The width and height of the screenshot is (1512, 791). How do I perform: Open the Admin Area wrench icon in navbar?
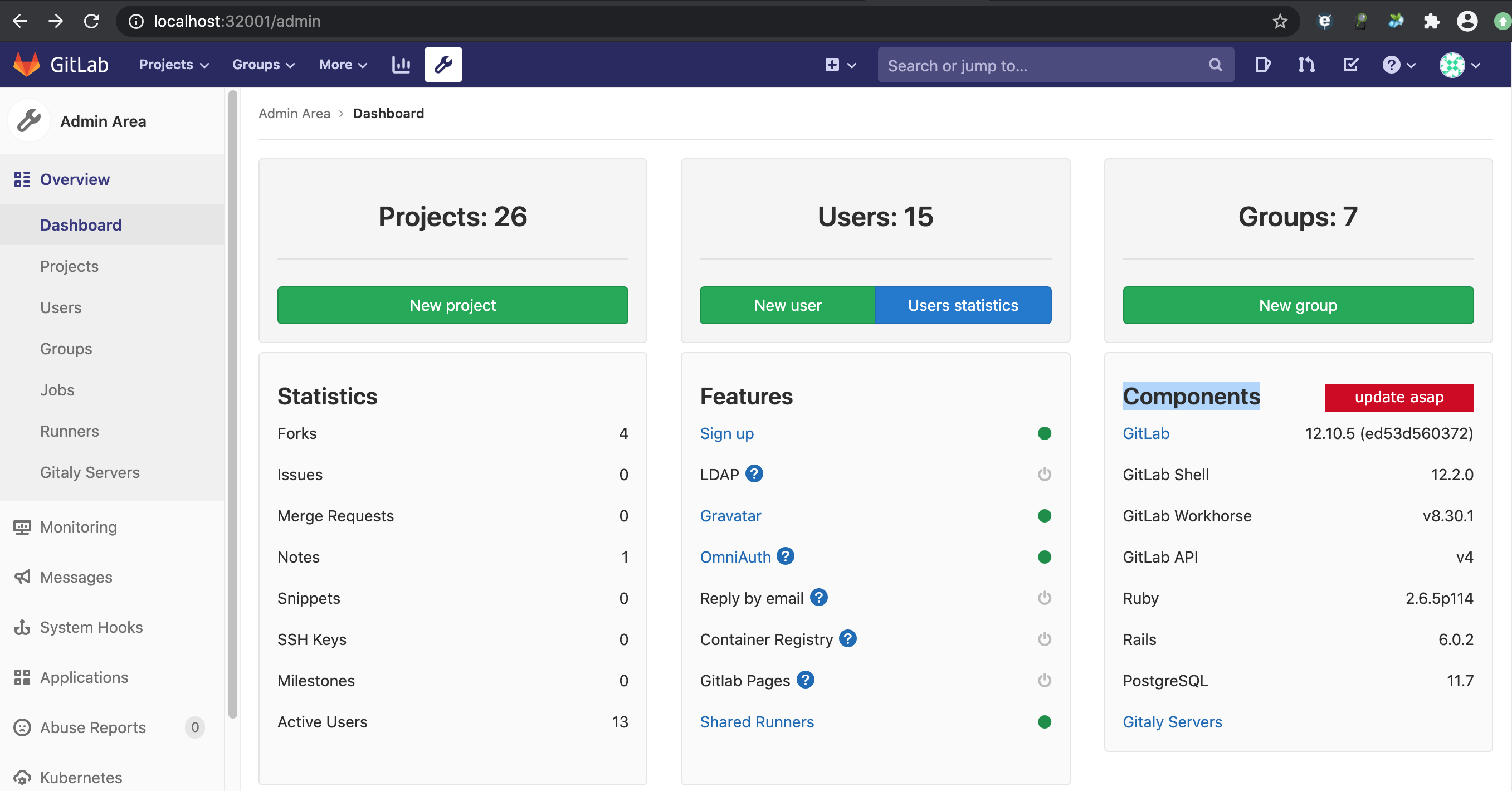pyautogui.click(x=443, y=65)
